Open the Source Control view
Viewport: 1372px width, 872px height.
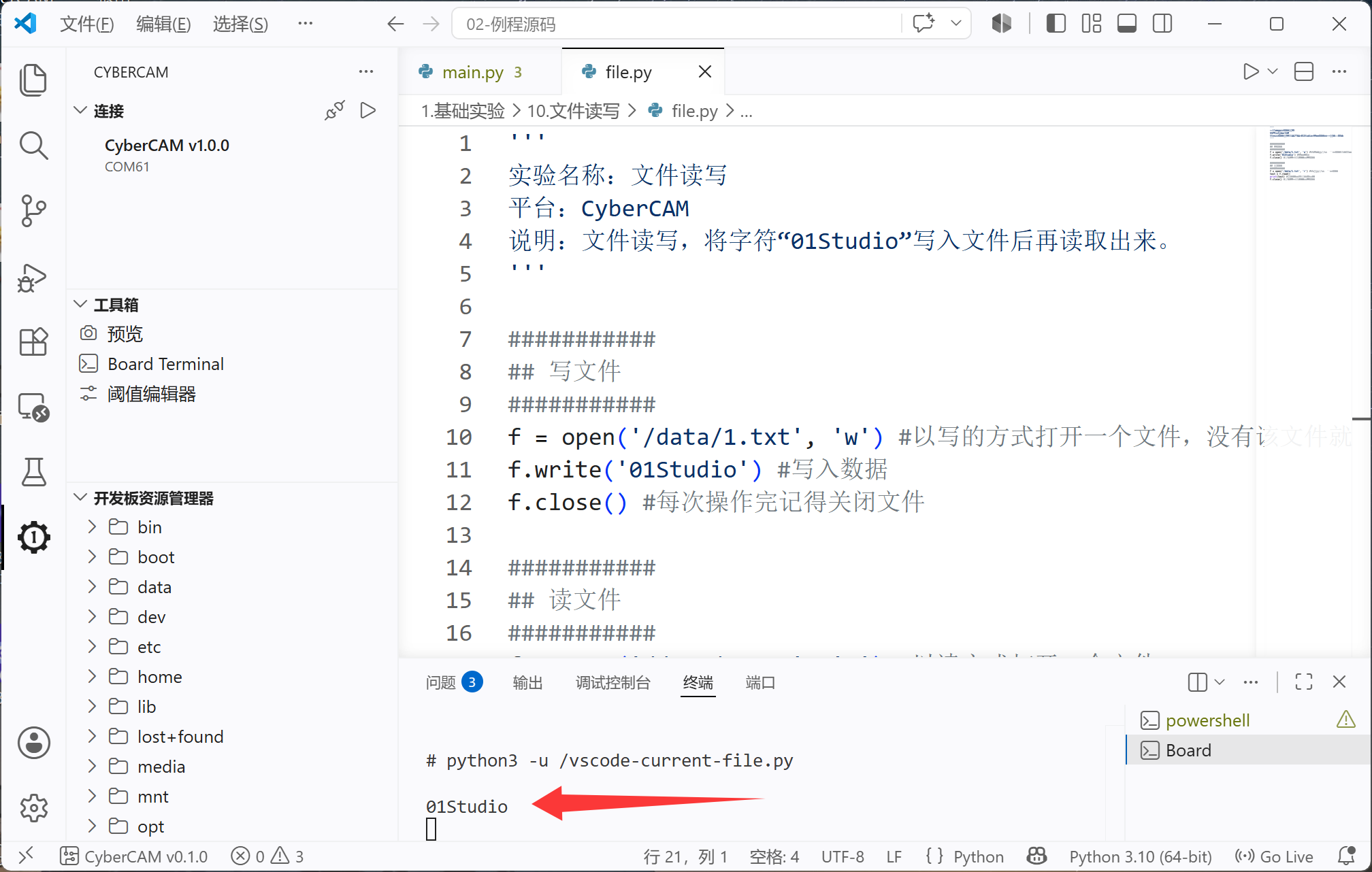[x=33, y=211]
